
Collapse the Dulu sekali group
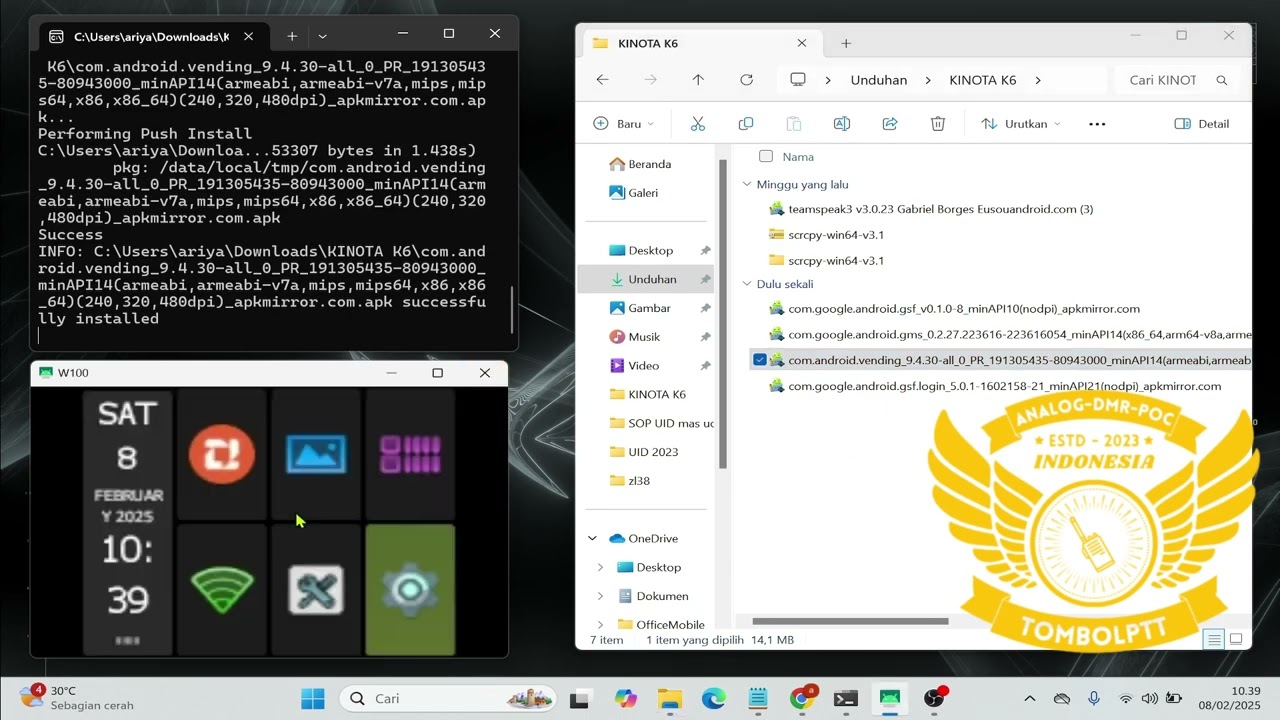pos(747,284)
